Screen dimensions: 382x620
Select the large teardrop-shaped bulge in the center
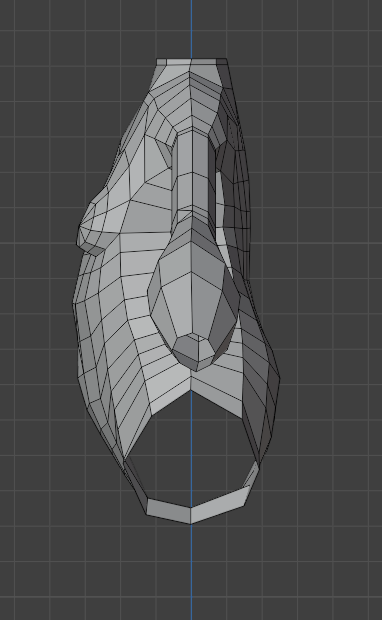[x=194, y=293]
